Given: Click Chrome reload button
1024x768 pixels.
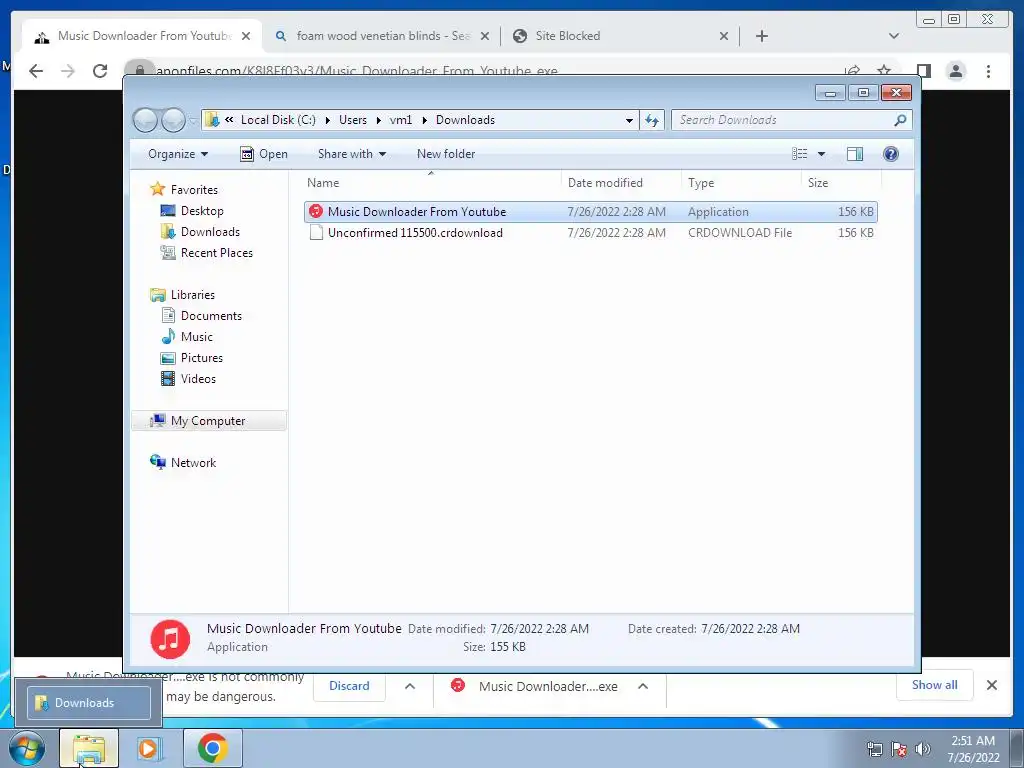Looking at the screenshot, I should click(100, 71).
